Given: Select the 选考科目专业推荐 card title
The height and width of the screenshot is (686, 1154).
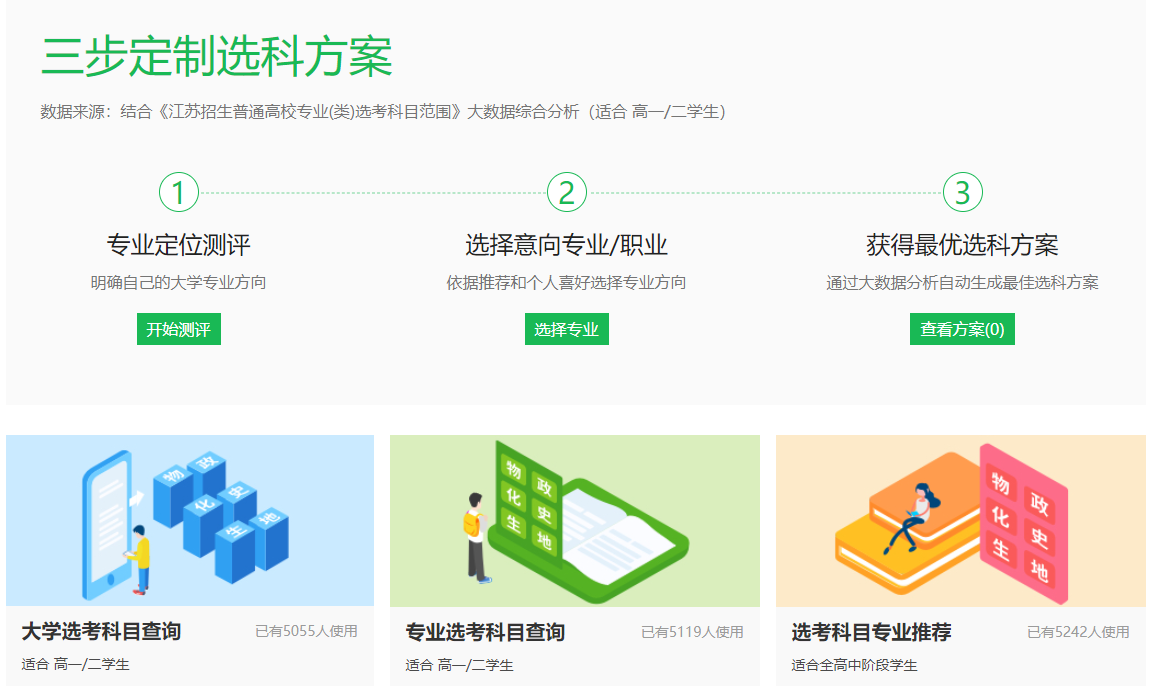Looking at the screenshot, I should (871, 632).
